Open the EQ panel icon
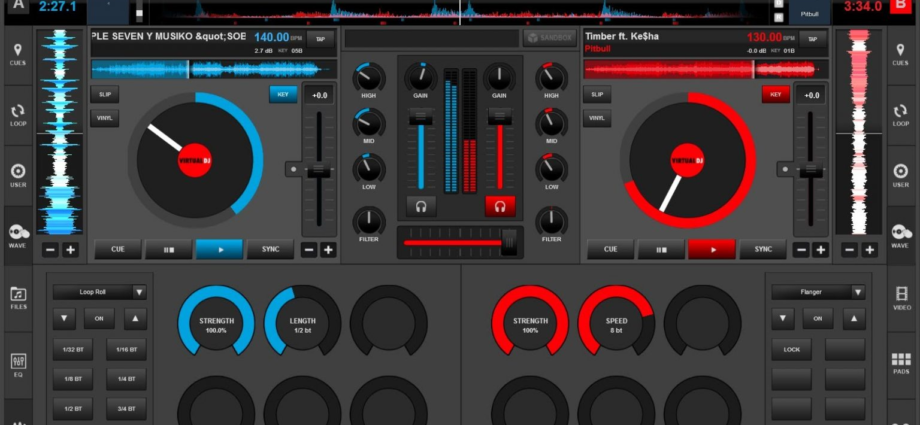 18,365
